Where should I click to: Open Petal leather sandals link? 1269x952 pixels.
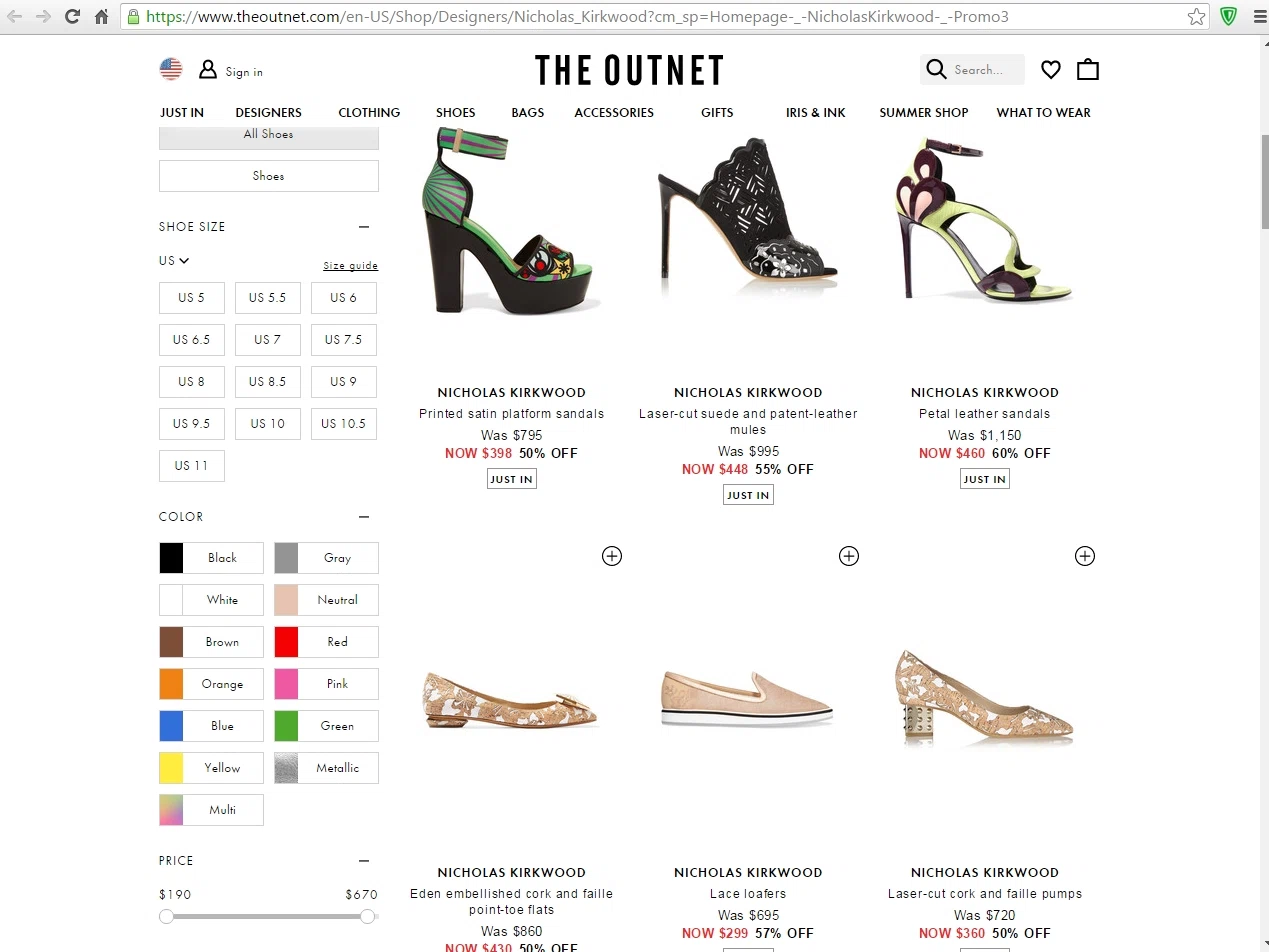point(985,414)
